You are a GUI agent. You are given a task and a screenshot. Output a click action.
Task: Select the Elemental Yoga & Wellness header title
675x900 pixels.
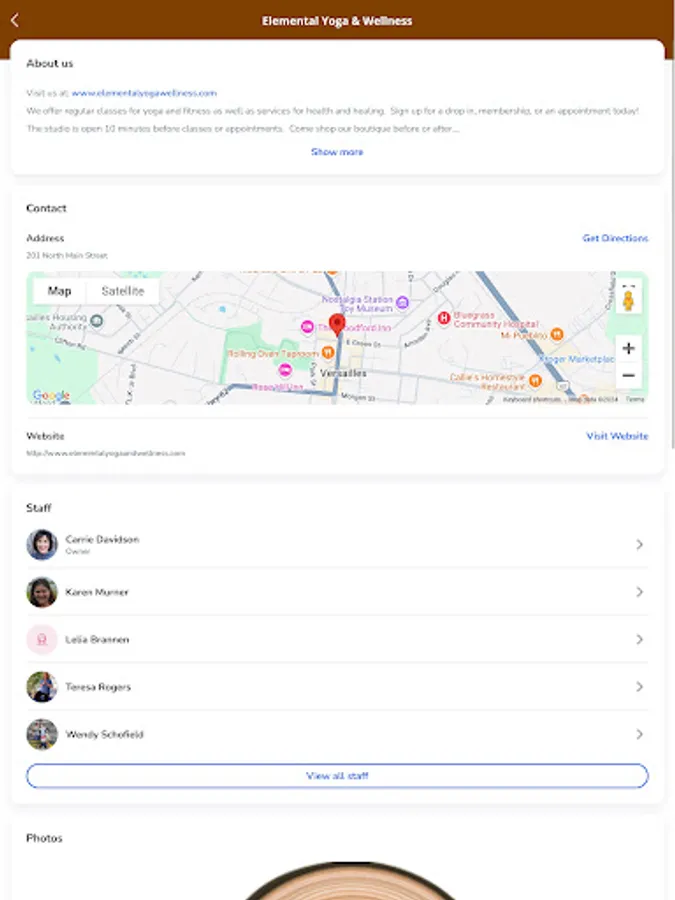pyautogui.click(x=337, y=21)
